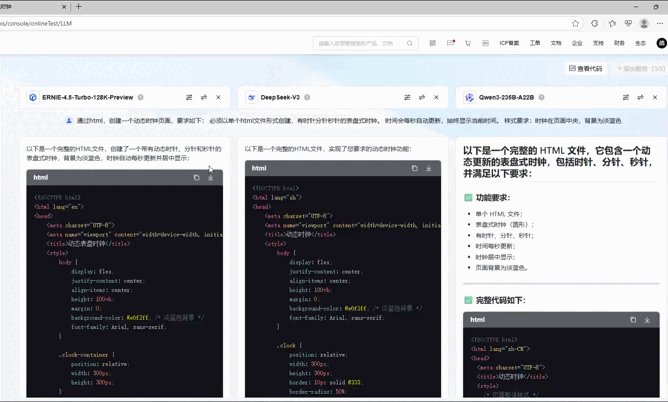
Task: Switch model for Qwen3-235B-A22B panel
Action: point(640,98)
